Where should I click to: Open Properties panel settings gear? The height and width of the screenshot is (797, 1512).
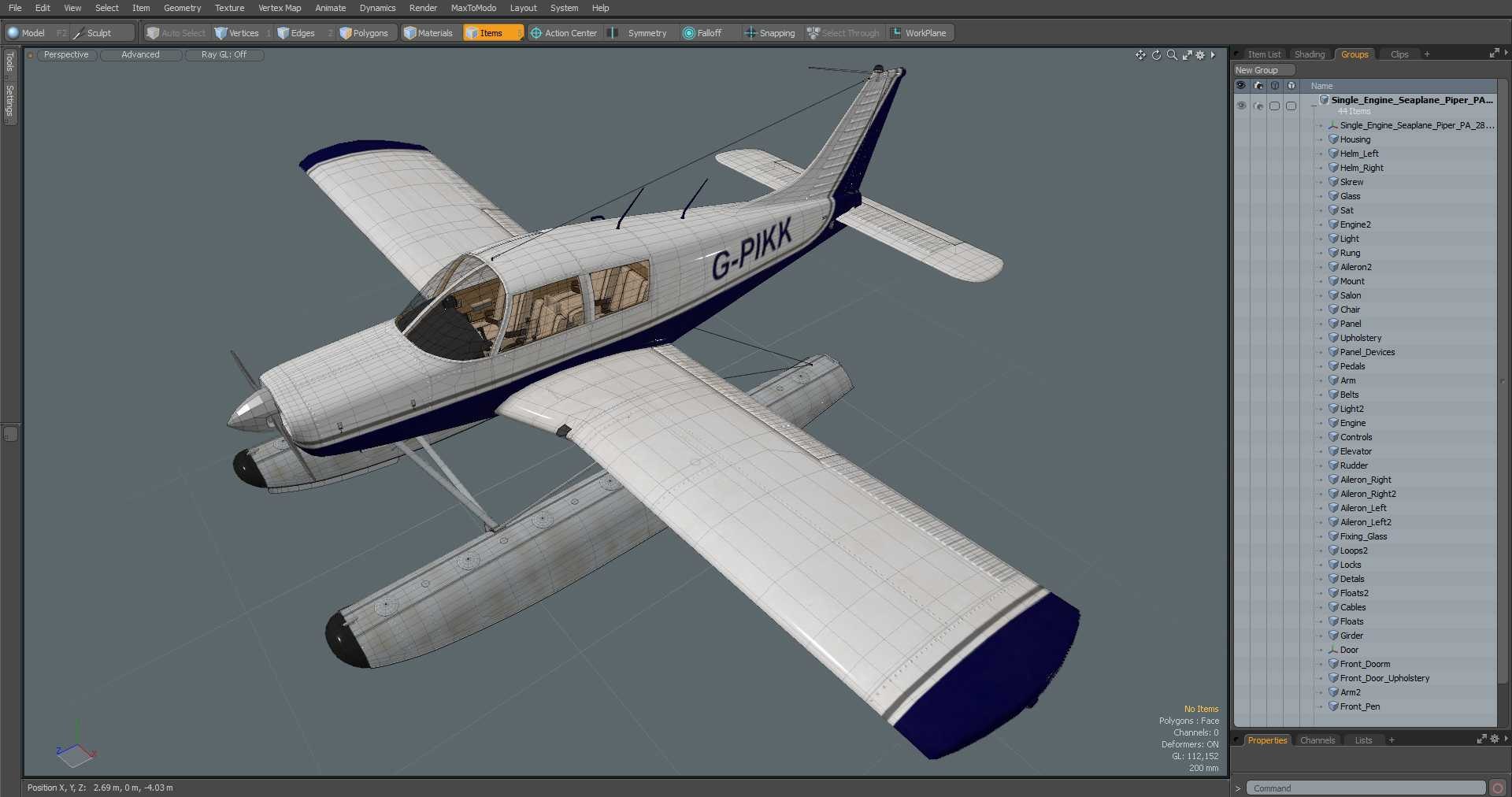[x=1495, y=740]
